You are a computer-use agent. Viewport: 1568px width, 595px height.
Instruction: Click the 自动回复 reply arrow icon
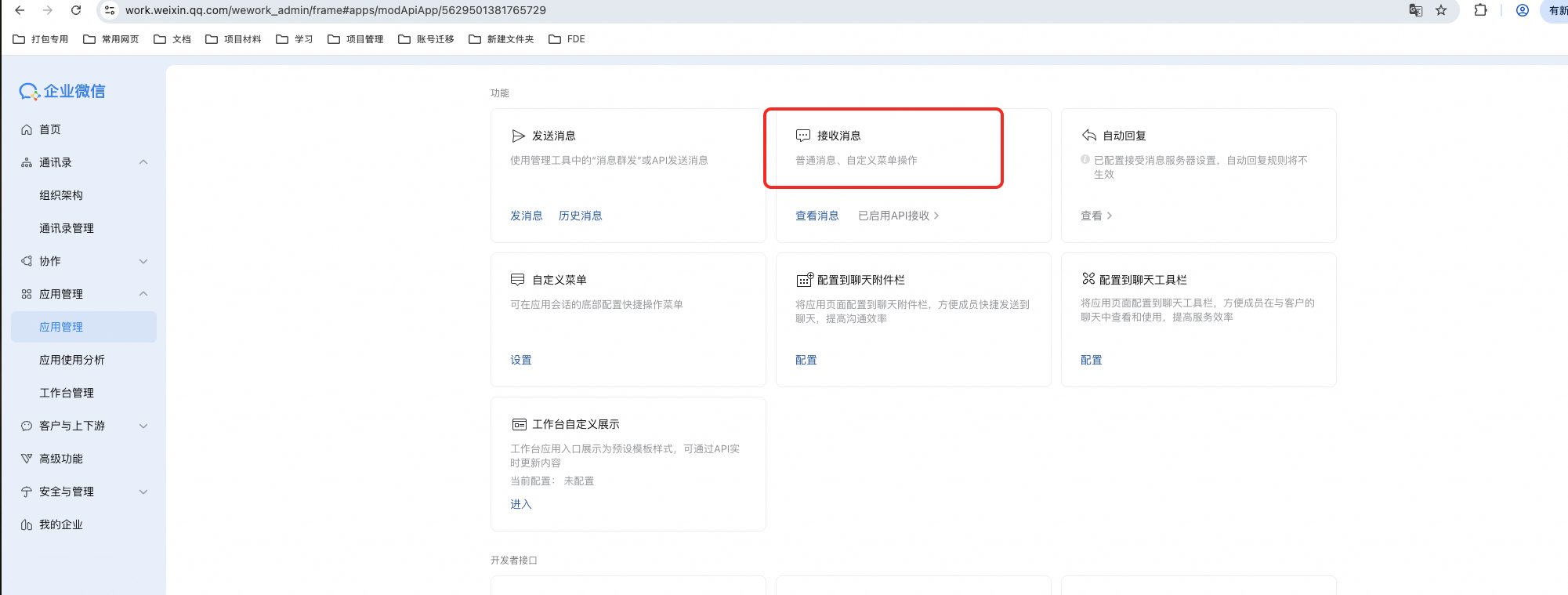pyautogui.click(x=1088, y=136)
